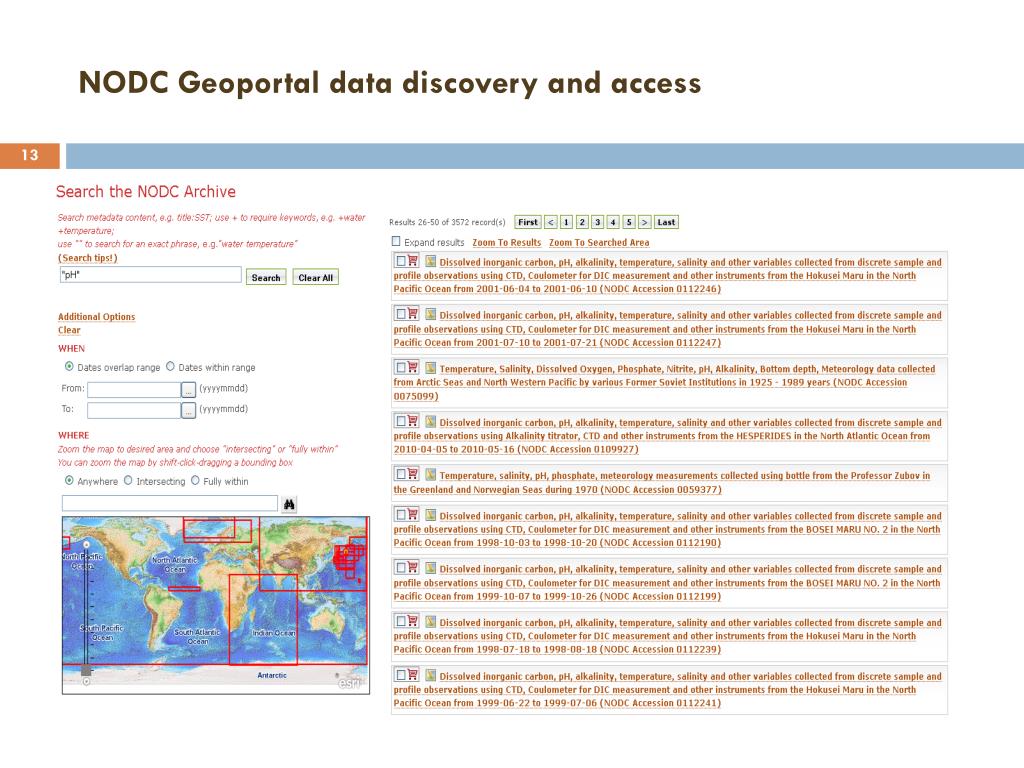Click Zoom To Results link

[x=507, y=242]
